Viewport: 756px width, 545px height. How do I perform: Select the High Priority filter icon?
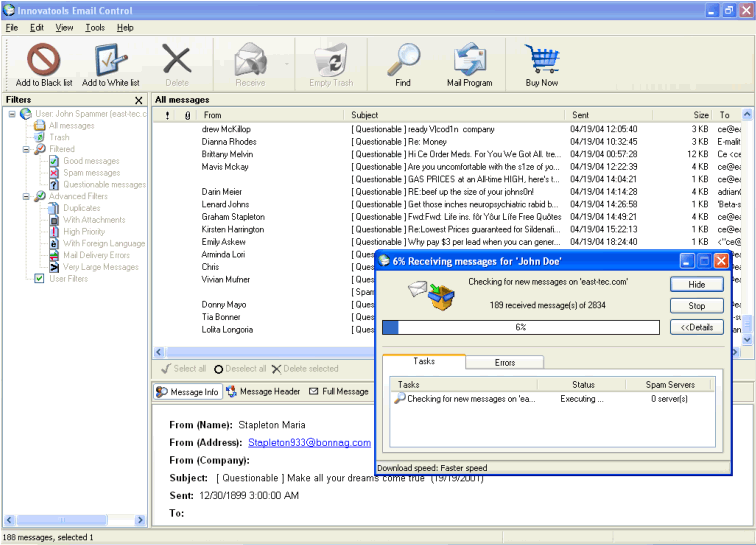tap(54, 232)
